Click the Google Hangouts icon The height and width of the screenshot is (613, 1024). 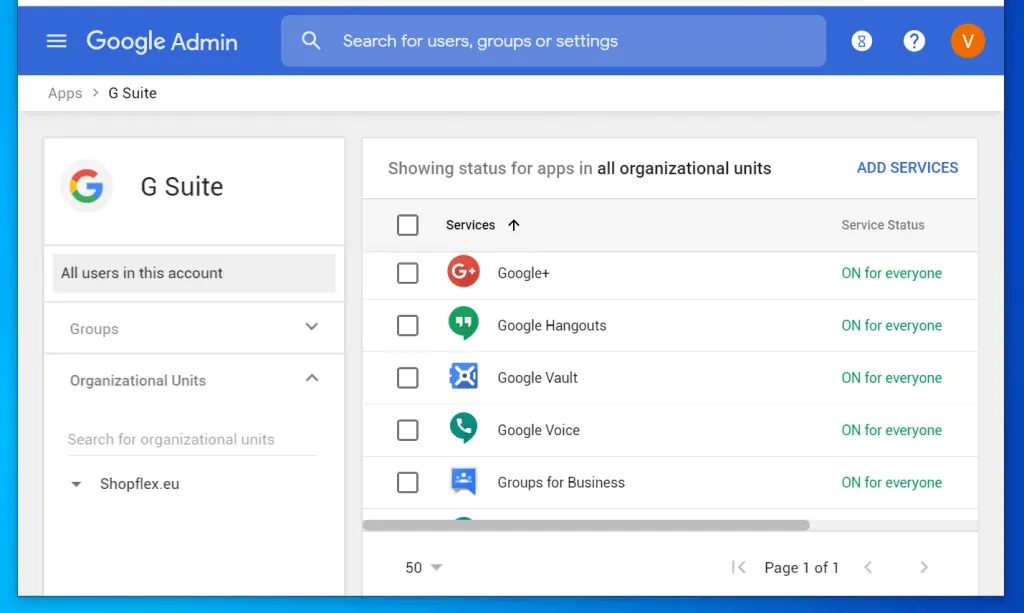click(463, 325)
